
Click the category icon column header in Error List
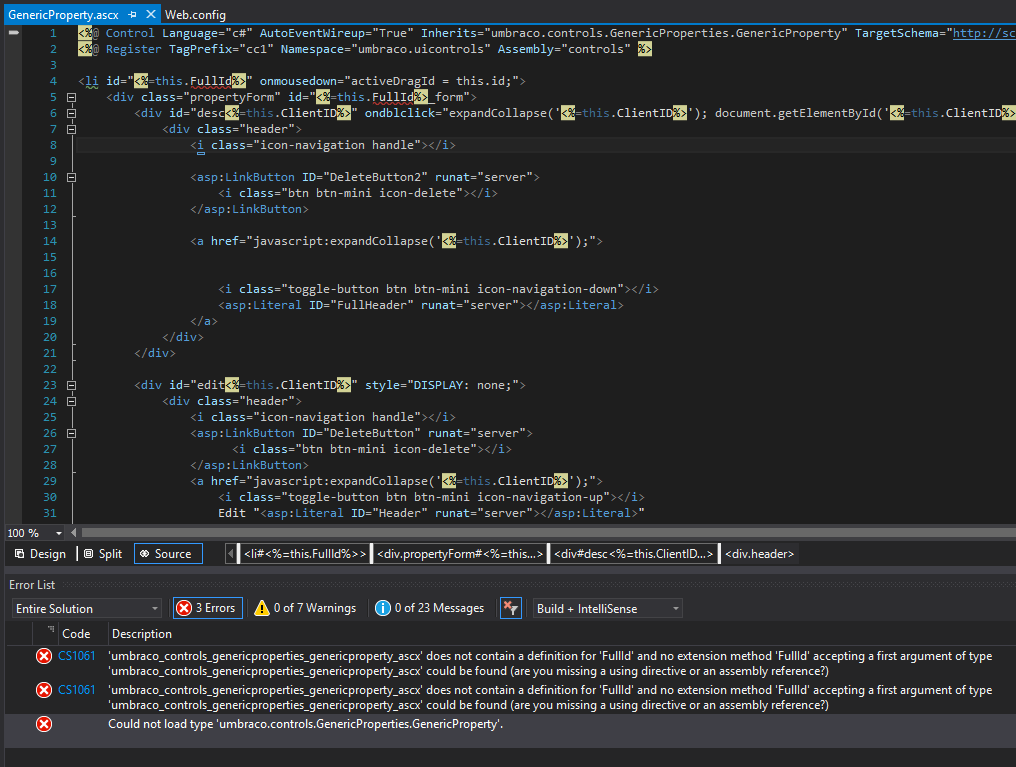(44, 634)
